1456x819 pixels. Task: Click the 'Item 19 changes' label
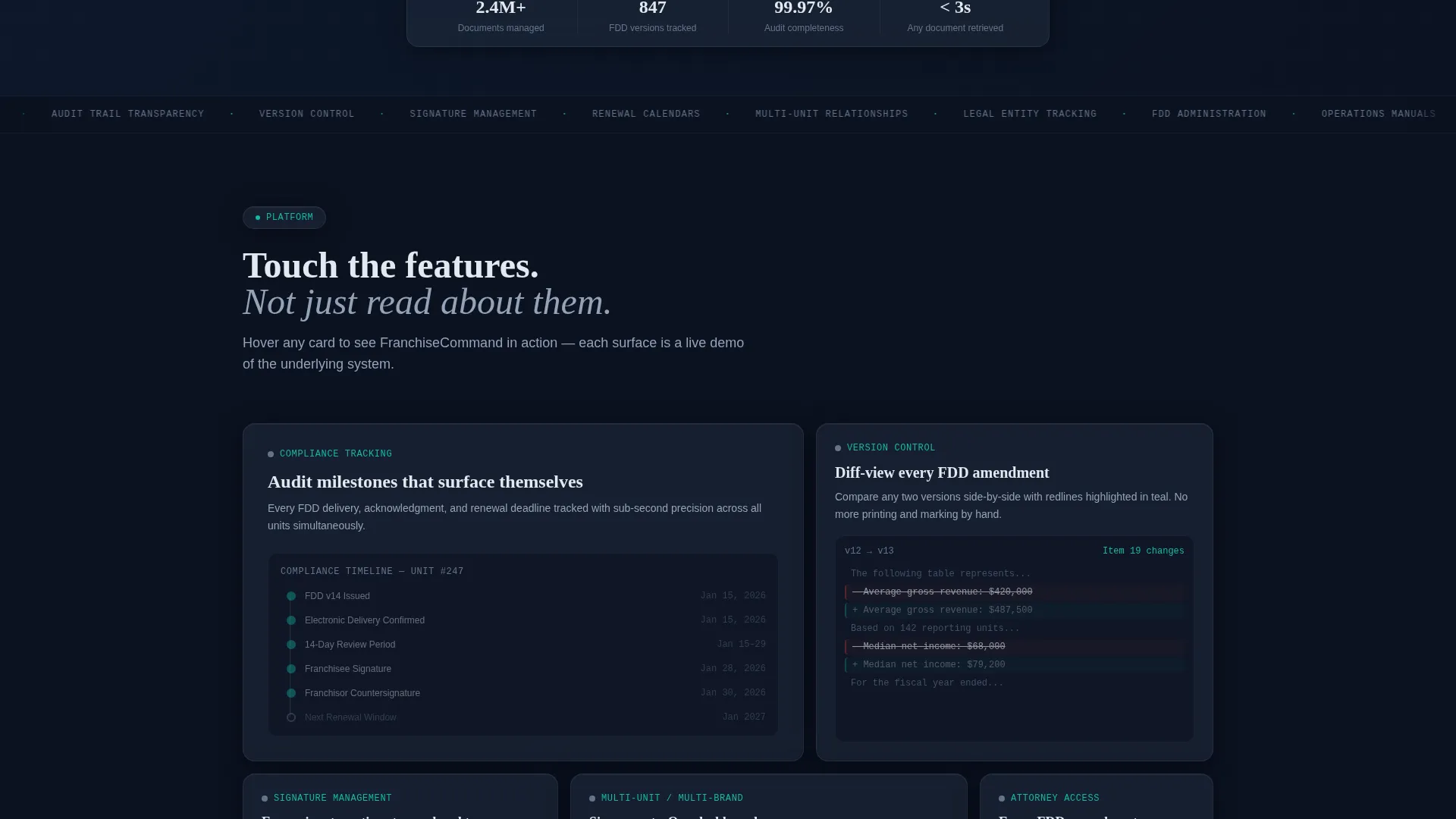coord(1143,551)
